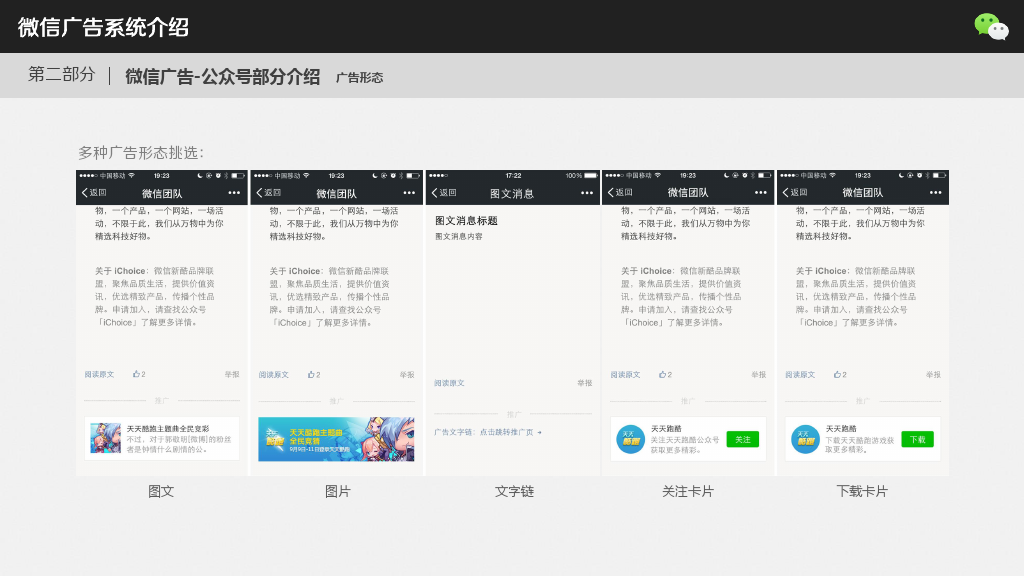This screenshot has height=576, width=1024.
Task: Click 阅读原文 above the banner image ad
Action: tap(274, 374)
